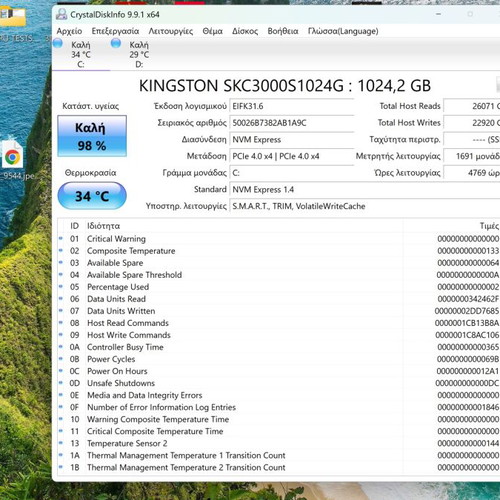Click the status dot beside Percentage Used
The width and height of the screenshot is (500, 500).
click(x=61, y=286)
